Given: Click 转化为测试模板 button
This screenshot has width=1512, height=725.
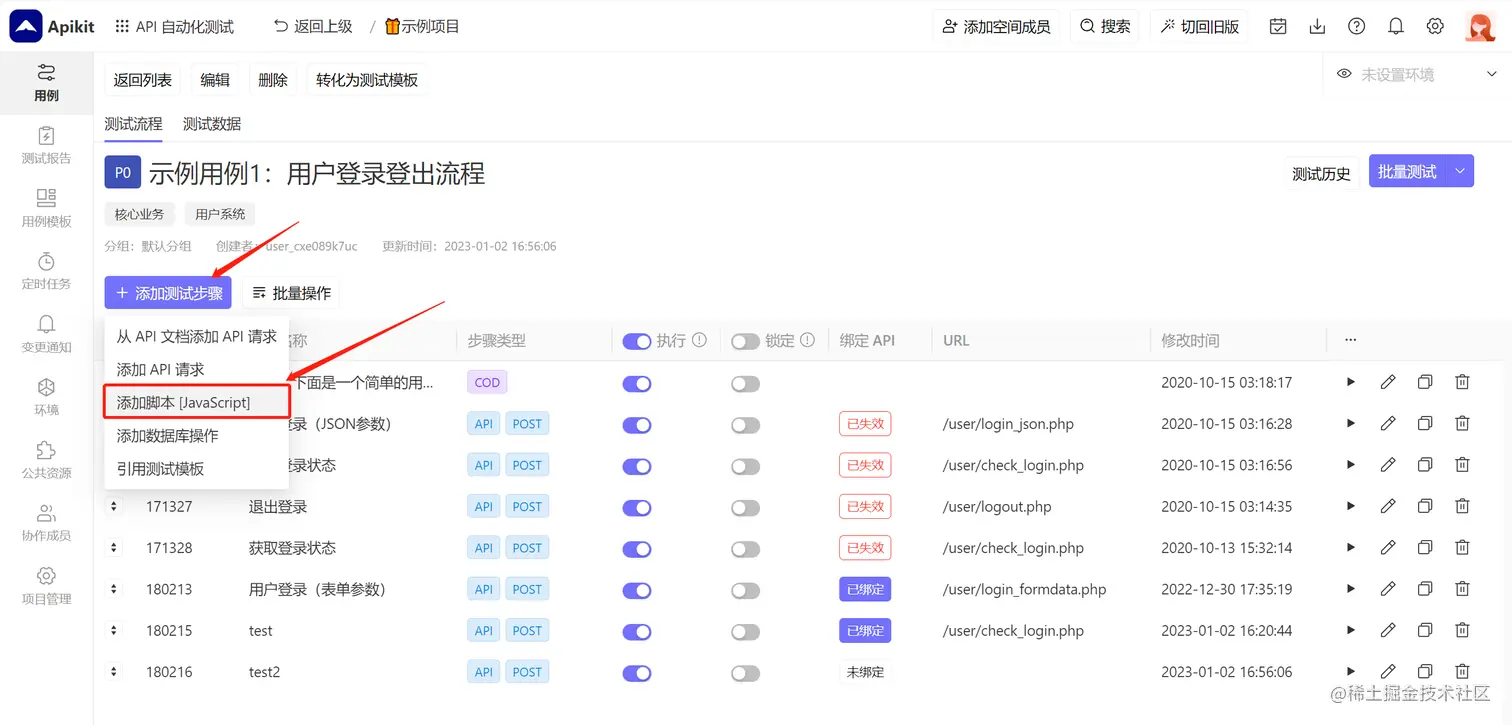Looking at the screenshot, I should [367, 80].
